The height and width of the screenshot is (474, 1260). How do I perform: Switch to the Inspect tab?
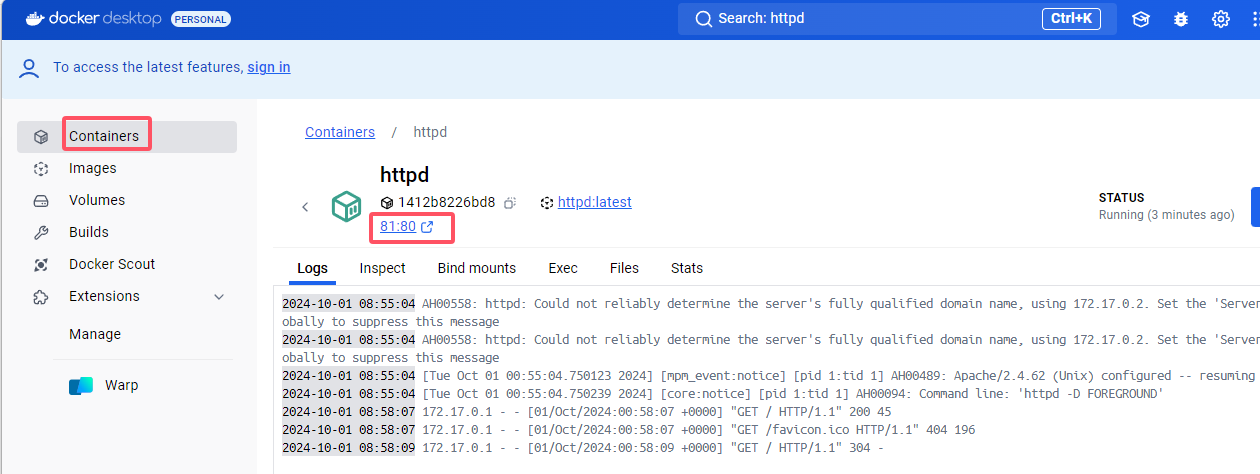click(x=383, y=268)
